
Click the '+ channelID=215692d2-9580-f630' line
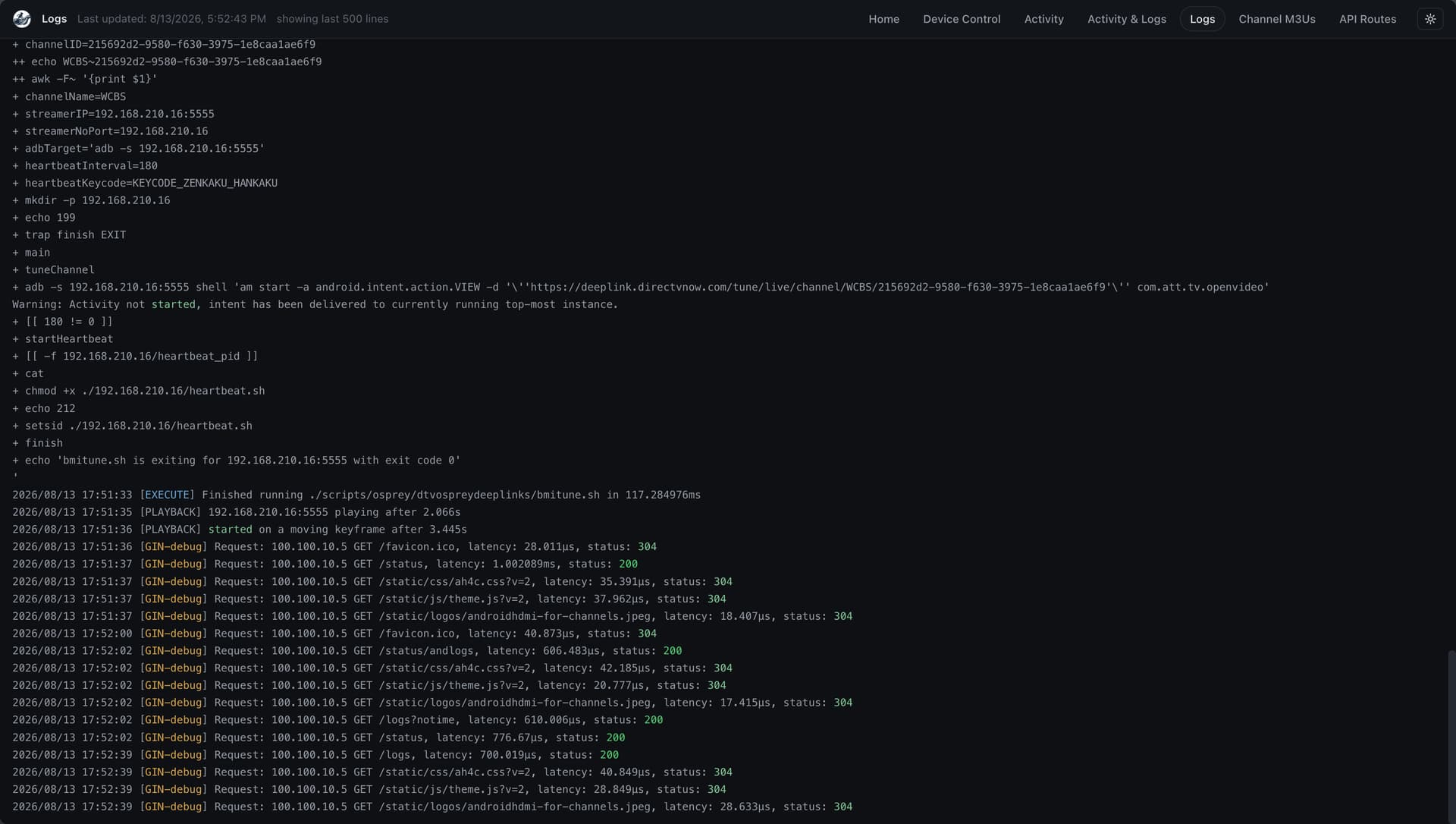coord(164,45)
